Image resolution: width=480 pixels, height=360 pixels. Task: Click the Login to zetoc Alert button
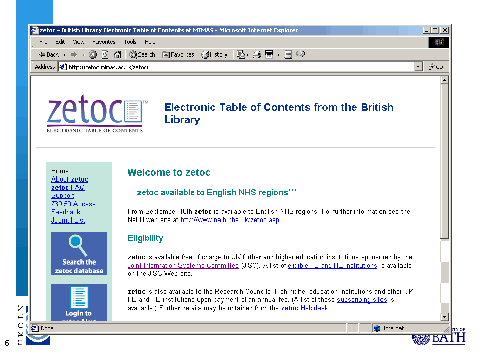pyautogui.click(x=79, y=303)
